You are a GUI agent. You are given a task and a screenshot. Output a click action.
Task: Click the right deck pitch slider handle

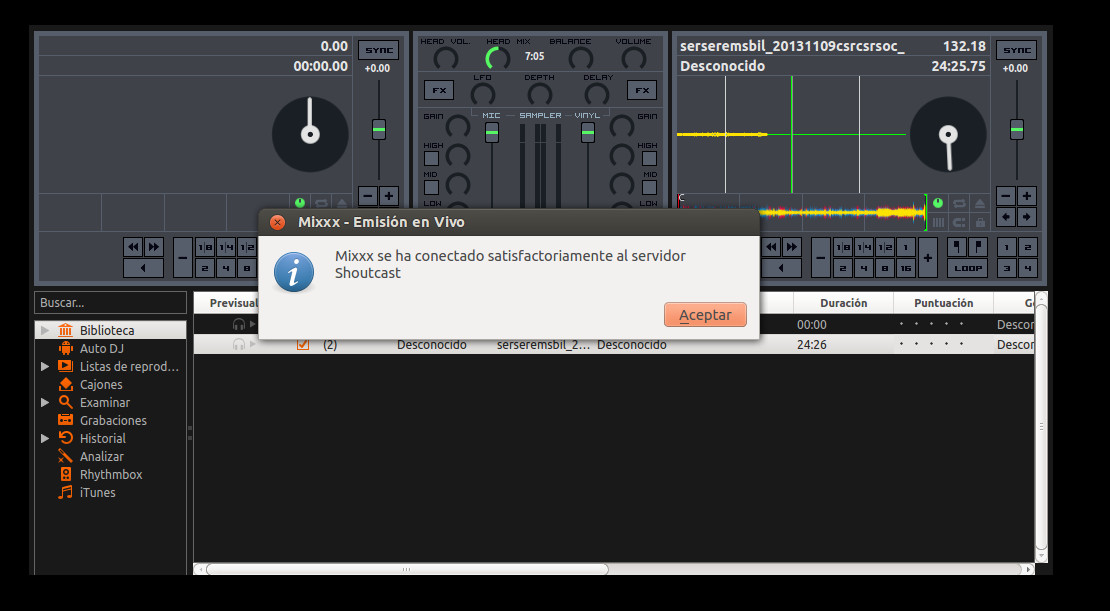pyautogui.click(x=1016, y=129)
